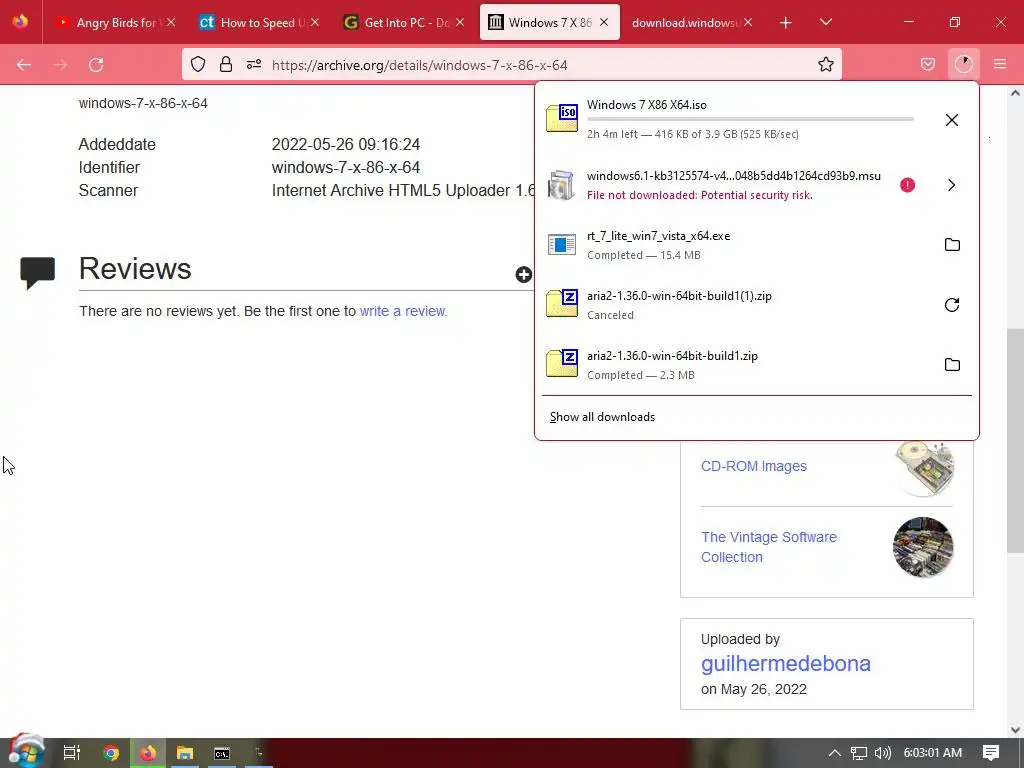Switch to the Get Into PC tab
1024x768 pixels.
click(400, 22)
